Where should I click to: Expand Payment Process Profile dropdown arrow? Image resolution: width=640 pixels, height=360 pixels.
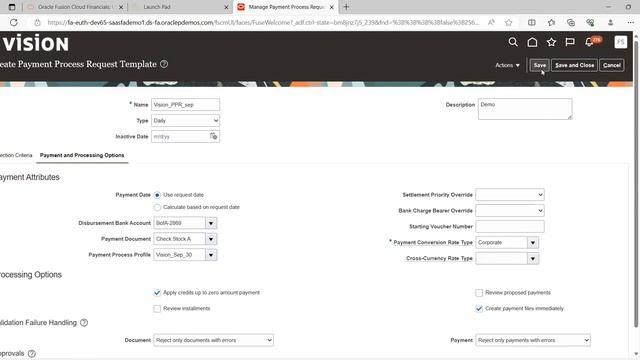point(211,255)
